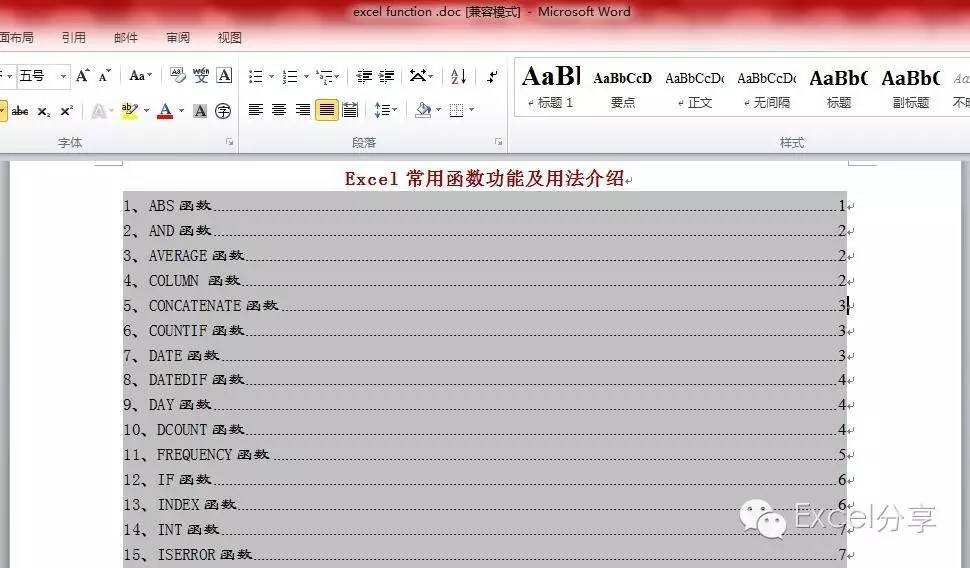The width and height of the screenshot is (970, 568).
Task: Click the Text Effects glowing A icon
Action: click(x=98, y=111)
